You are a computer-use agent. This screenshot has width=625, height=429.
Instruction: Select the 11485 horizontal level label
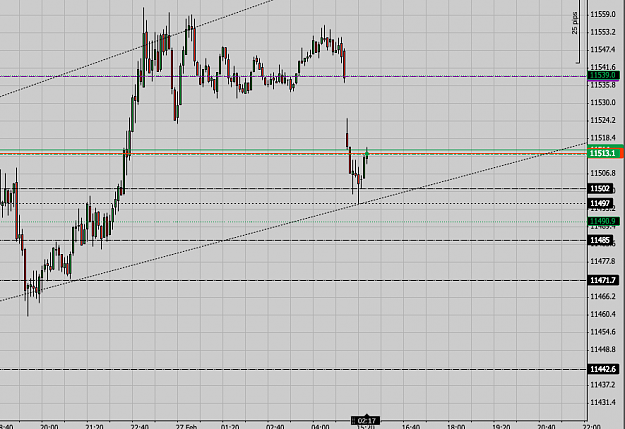tap(600, 240)
